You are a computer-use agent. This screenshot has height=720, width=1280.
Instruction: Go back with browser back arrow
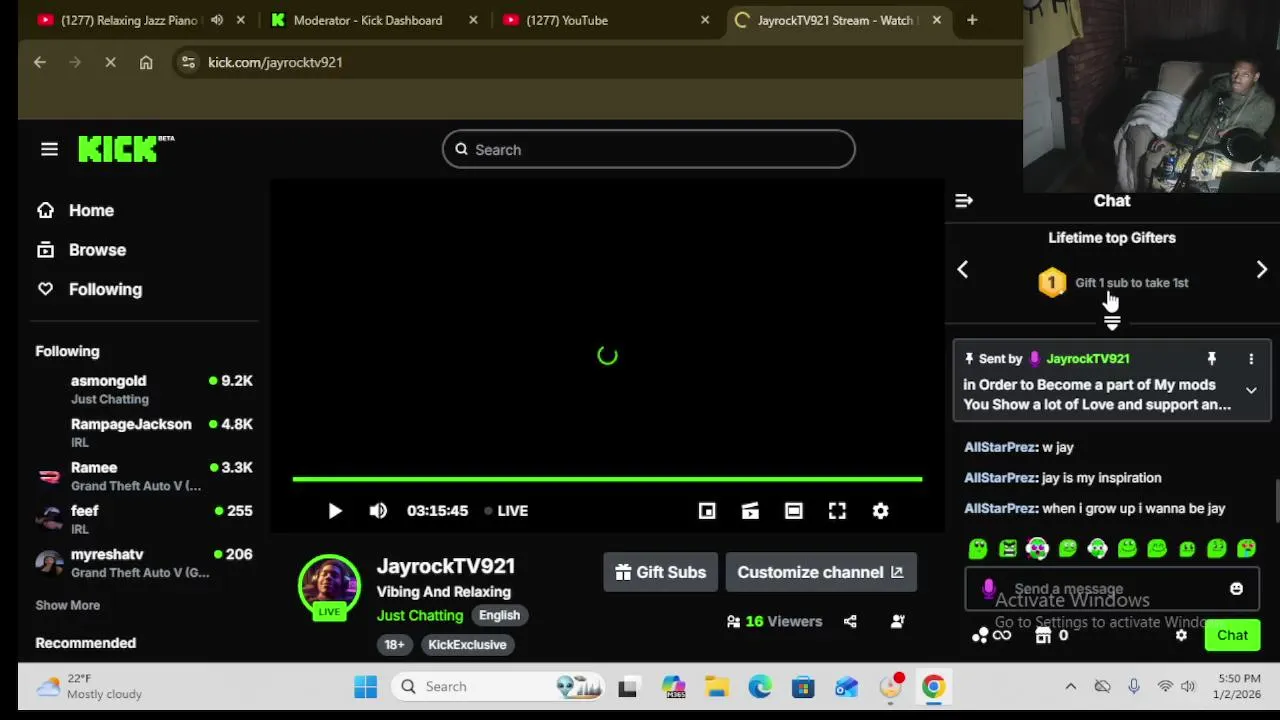point(40,62)
